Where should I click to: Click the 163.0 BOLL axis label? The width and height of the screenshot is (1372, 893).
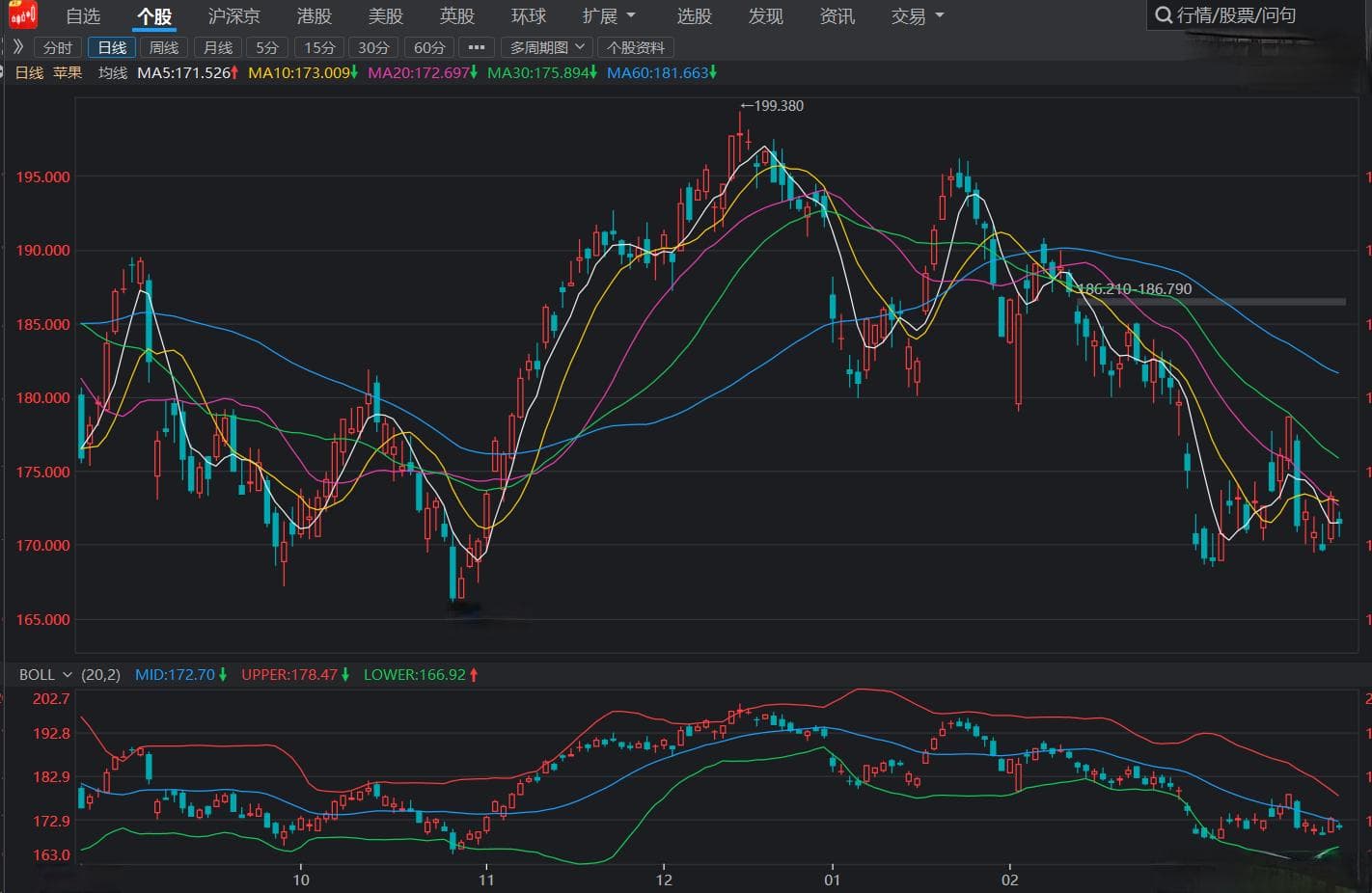[x=51, y=855]
